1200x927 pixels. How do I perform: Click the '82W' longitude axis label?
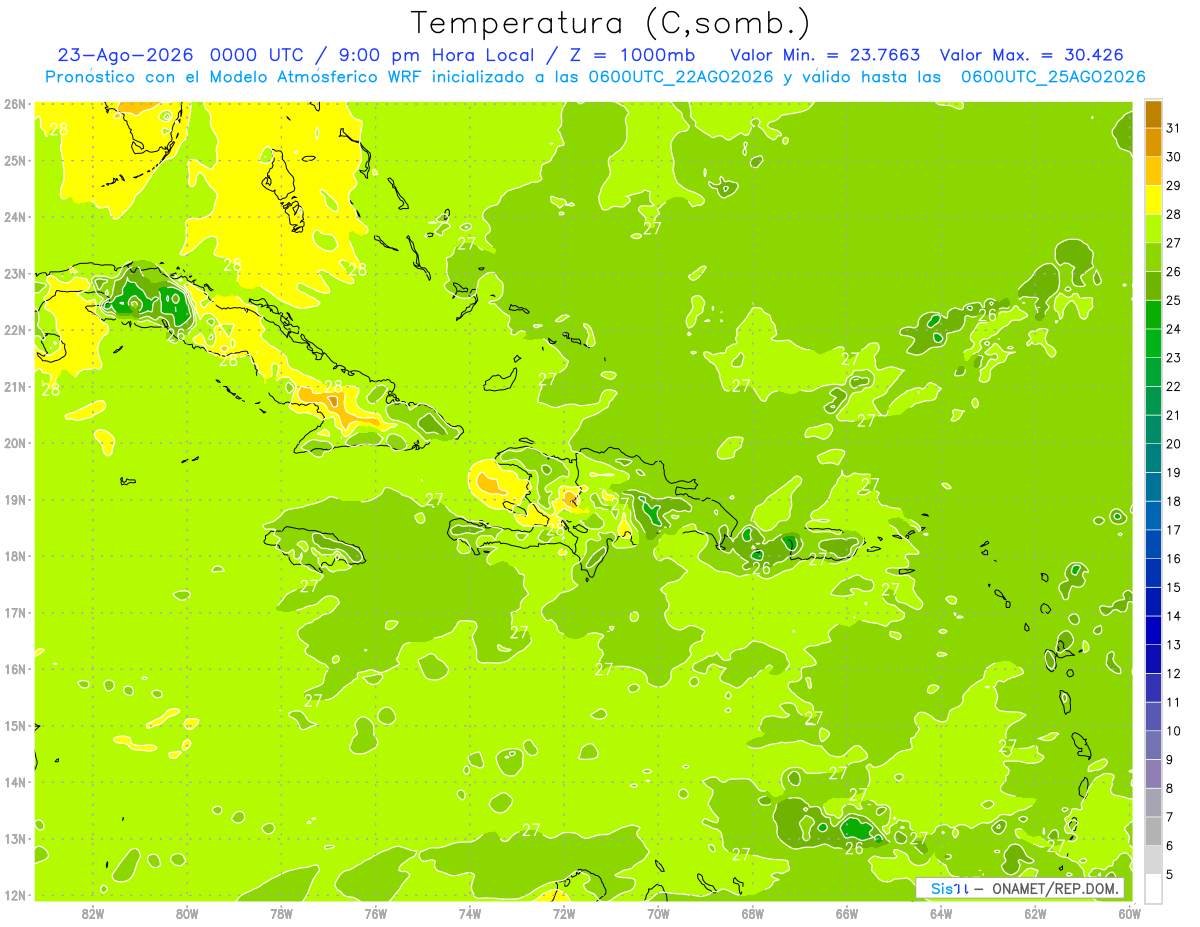click(93, 912)
